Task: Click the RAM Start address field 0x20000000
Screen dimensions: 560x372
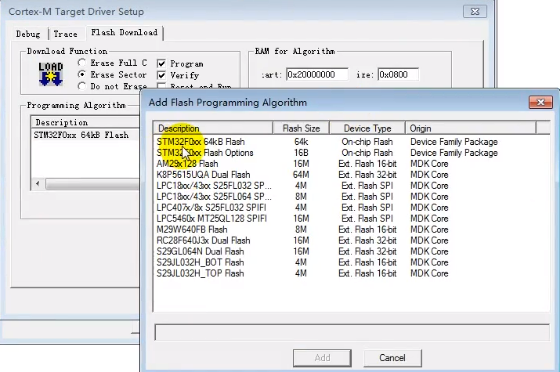Action: pyautogui.click(x=317, y=74)
